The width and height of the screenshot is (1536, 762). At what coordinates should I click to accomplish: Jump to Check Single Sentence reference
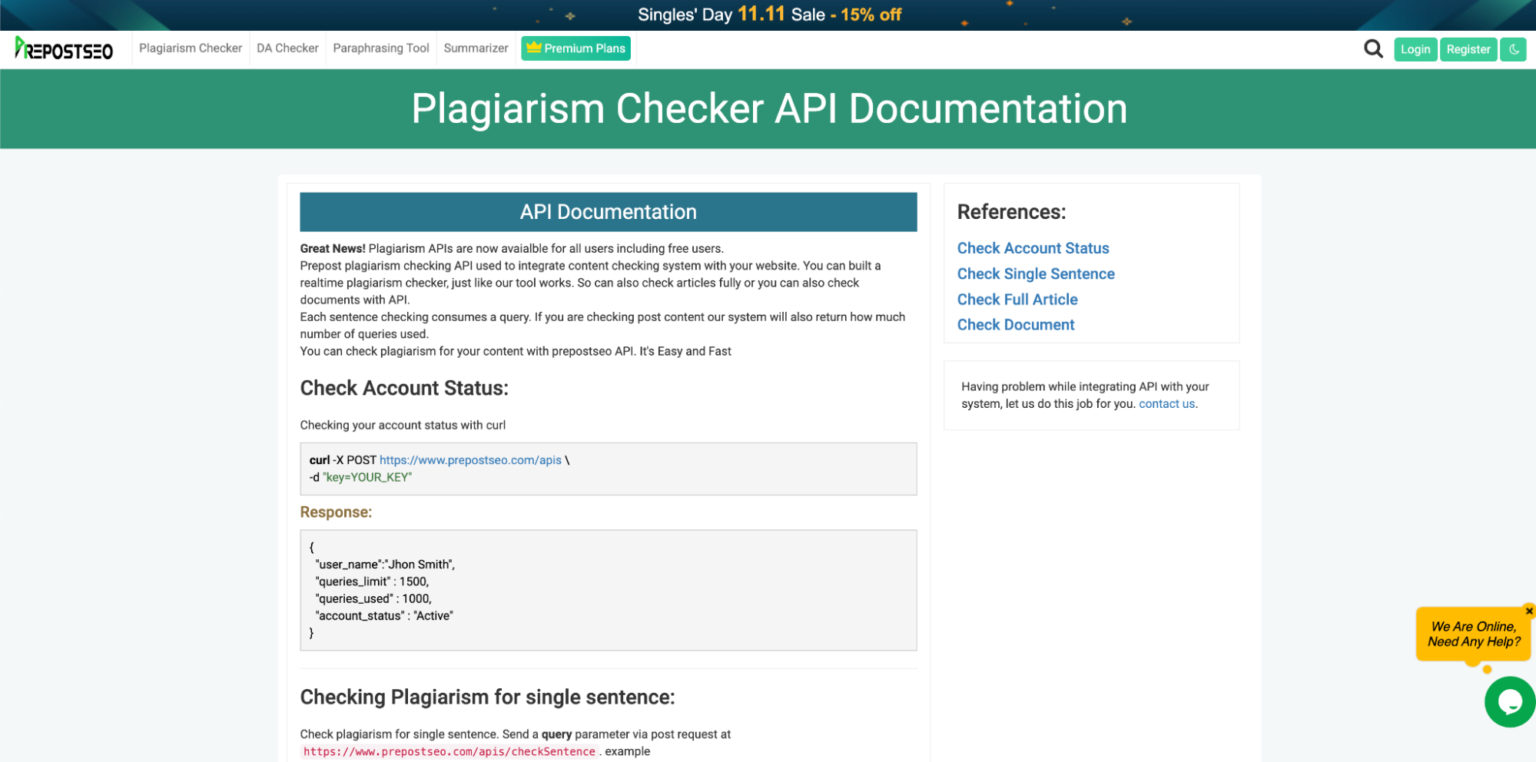coord(1036,274)
